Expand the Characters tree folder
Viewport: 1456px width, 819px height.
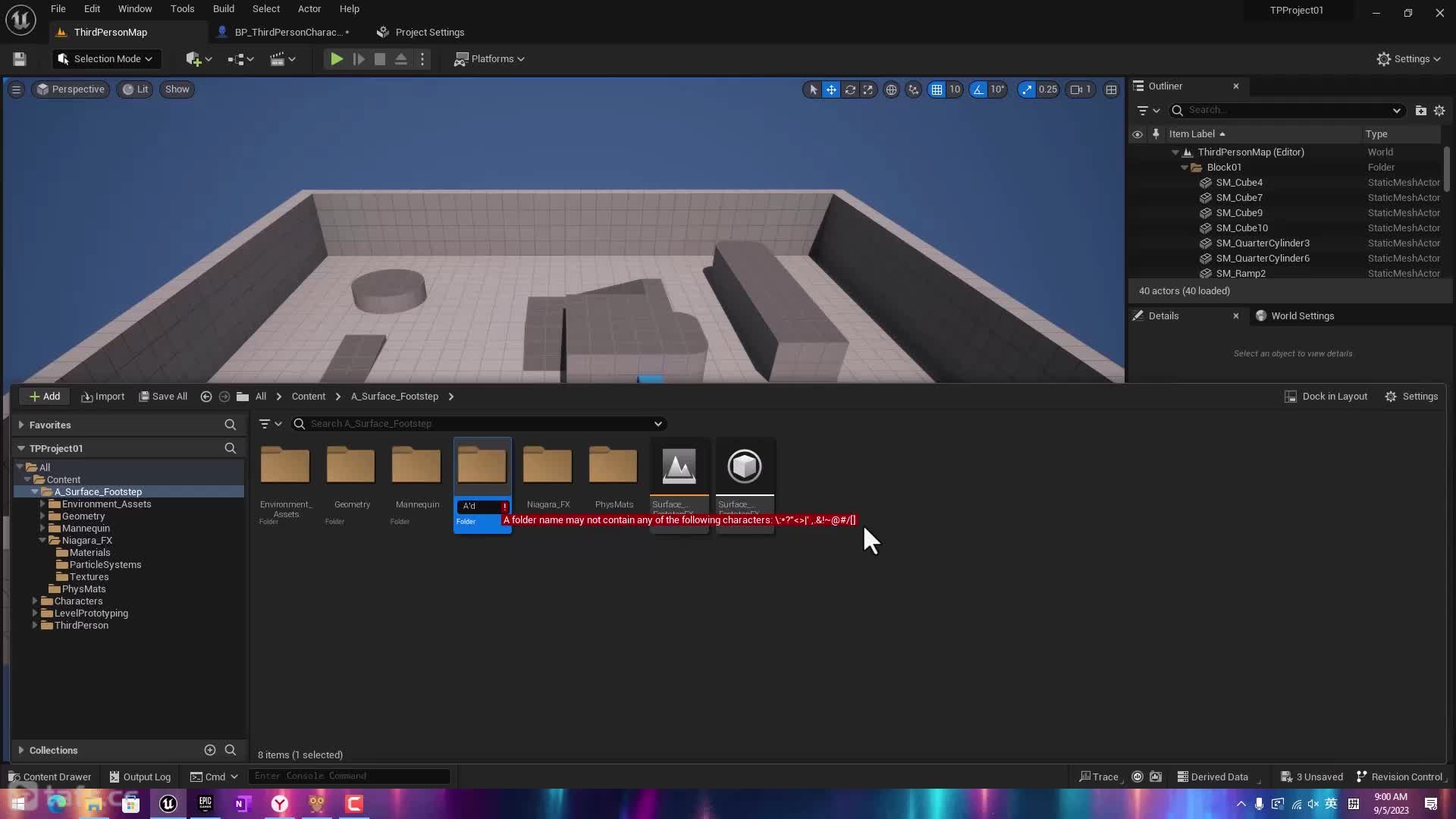click(35, 601)
